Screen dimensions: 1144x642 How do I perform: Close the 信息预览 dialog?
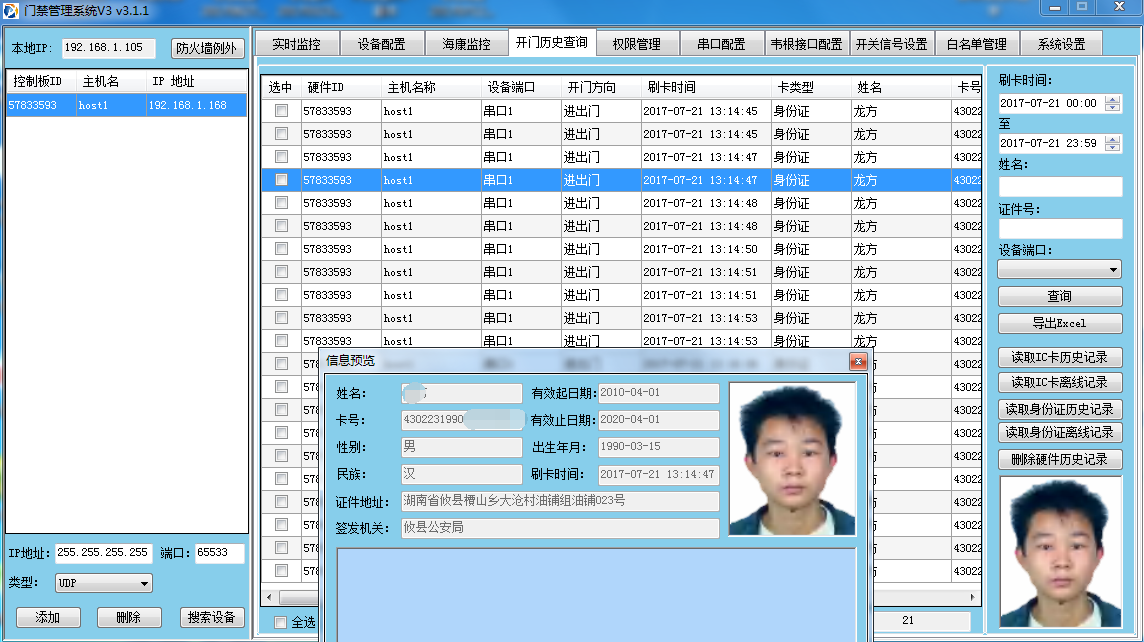pyautogui.click(x=857, y=362)
